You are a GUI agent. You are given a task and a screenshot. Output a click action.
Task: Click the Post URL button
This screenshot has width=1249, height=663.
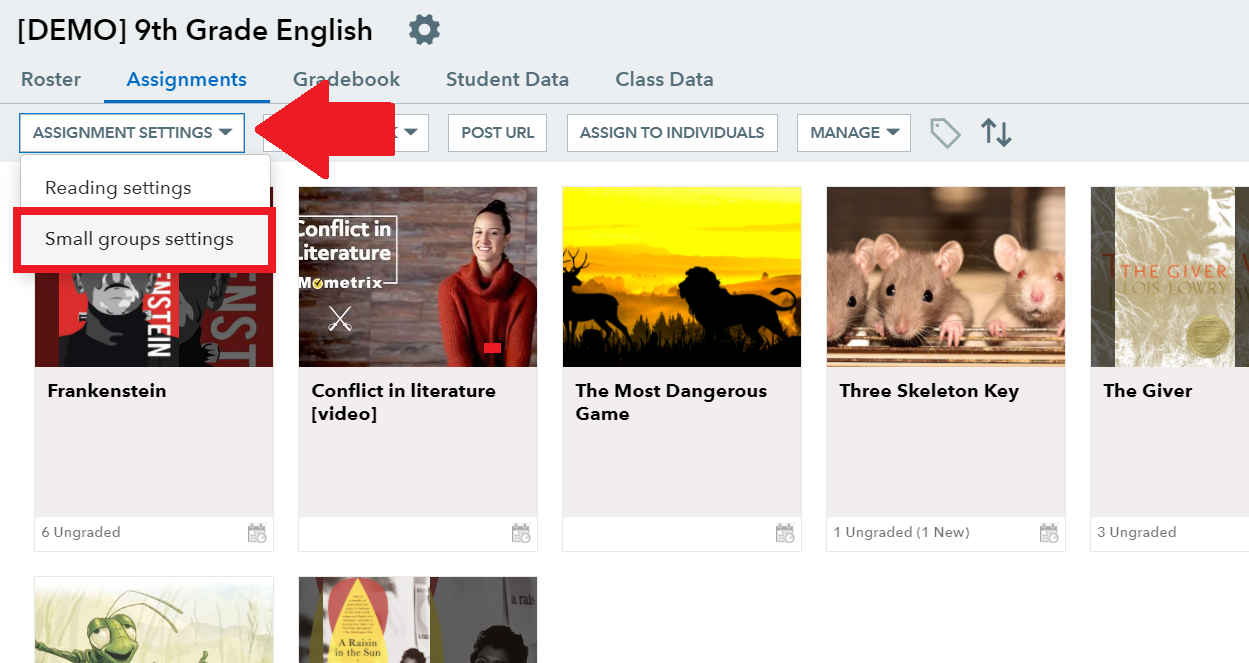point(498,132)
